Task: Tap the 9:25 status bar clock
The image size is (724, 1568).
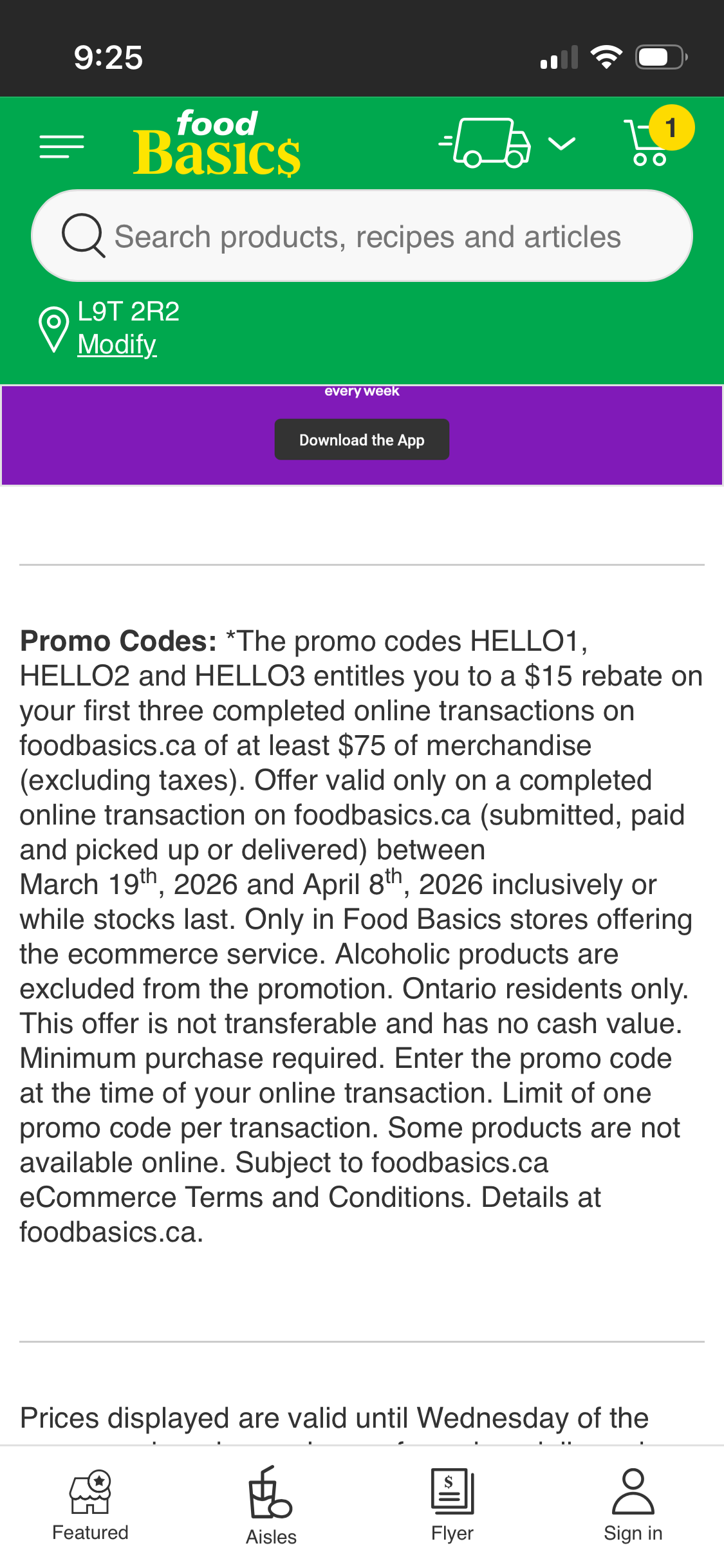Action: click(108, 57)
